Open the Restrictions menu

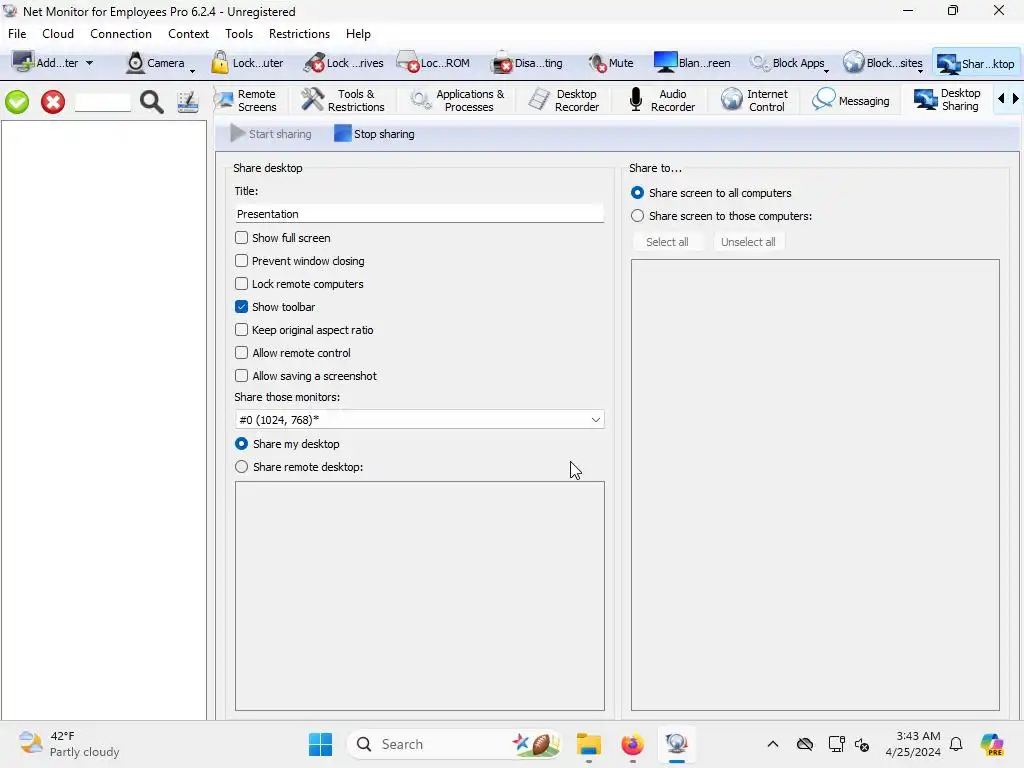[x=299, y=34]
